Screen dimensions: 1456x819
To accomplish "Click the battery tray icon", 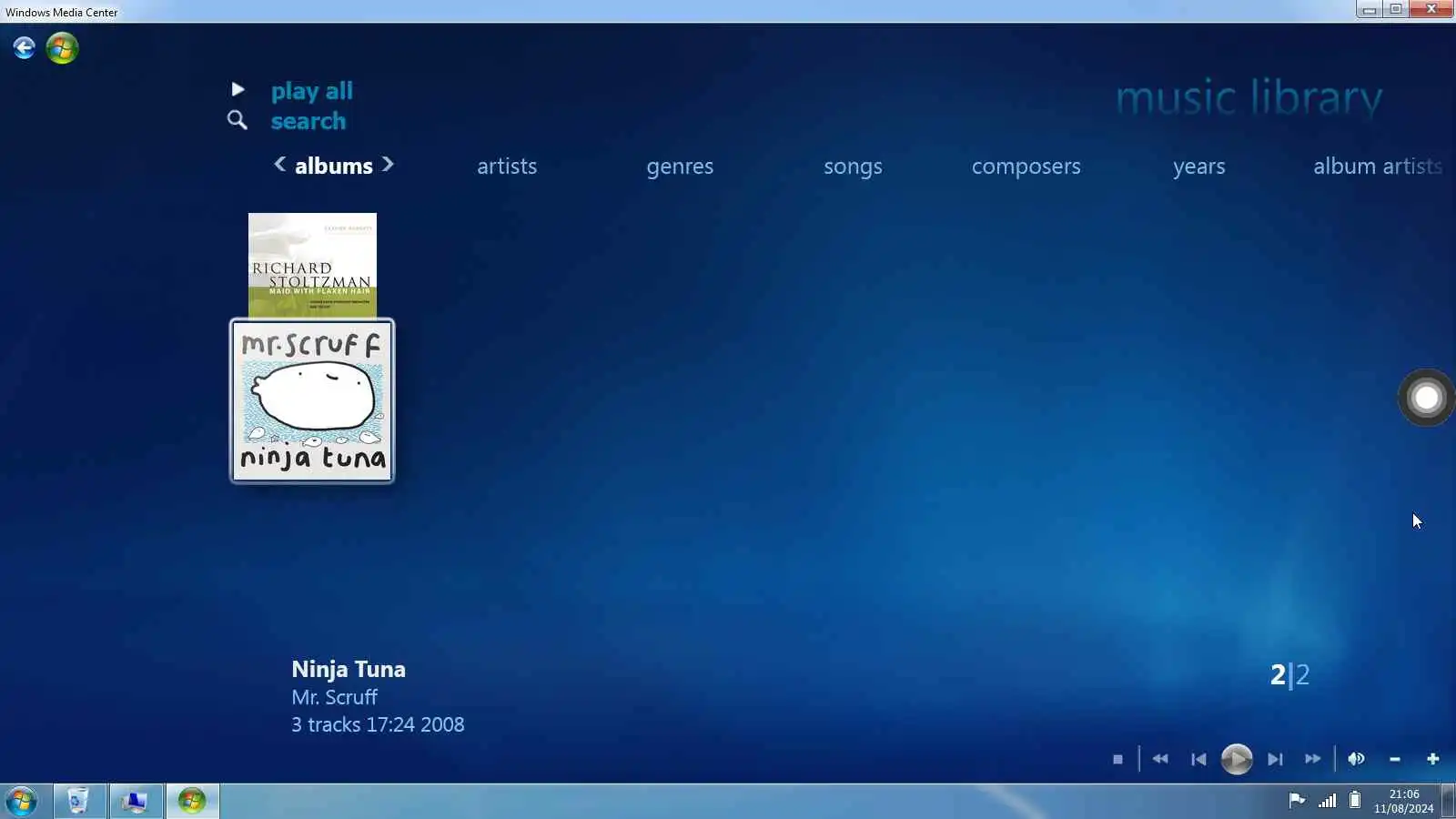I will 1355,801.
